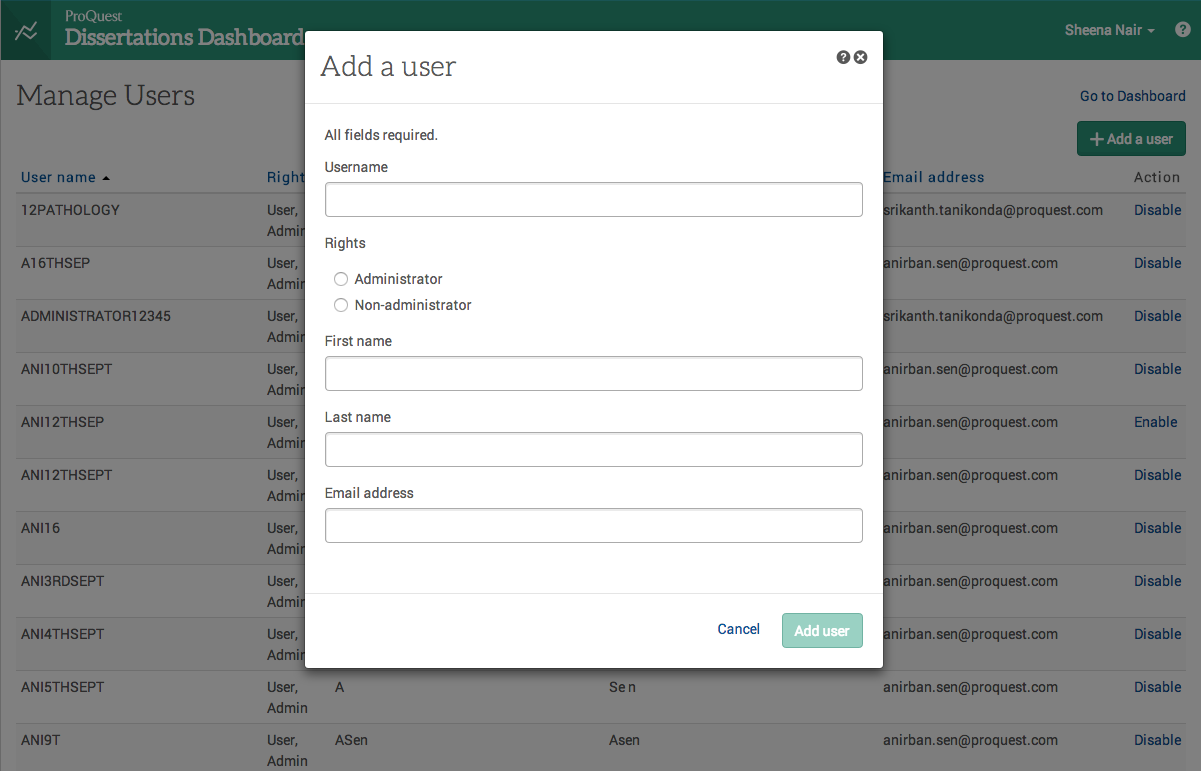Select the Email address input field
The image size is (1201, 771).
(593, 526)
